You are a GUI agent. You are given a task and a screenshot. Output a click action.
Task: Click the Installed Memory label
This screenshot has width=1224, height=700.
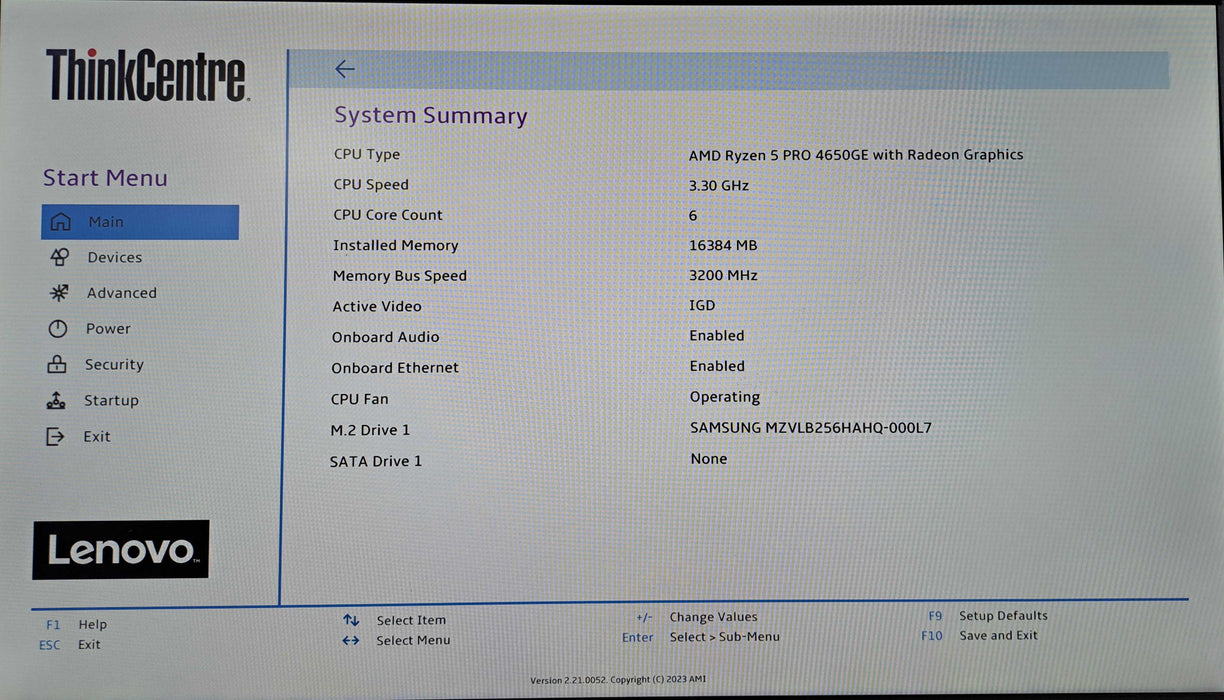pos(396,246)
